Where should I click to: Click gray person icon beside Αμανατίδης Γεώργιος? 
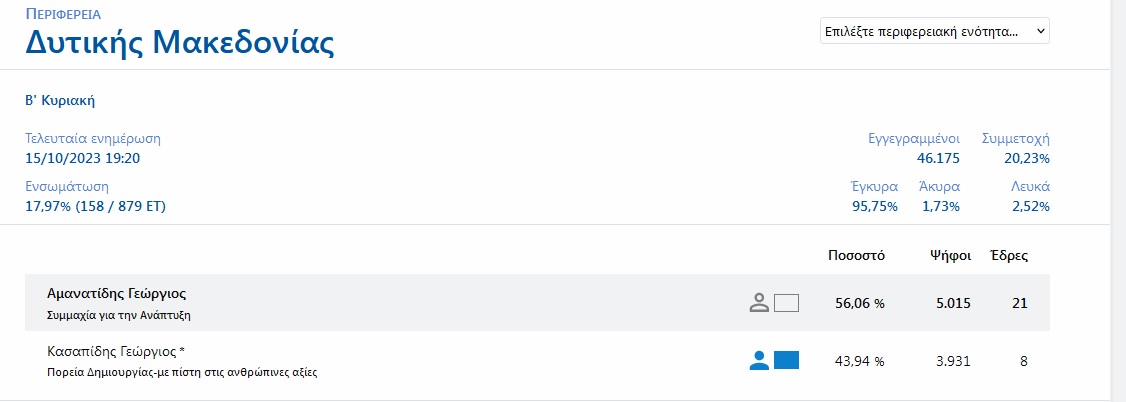(x=758, y=303)
